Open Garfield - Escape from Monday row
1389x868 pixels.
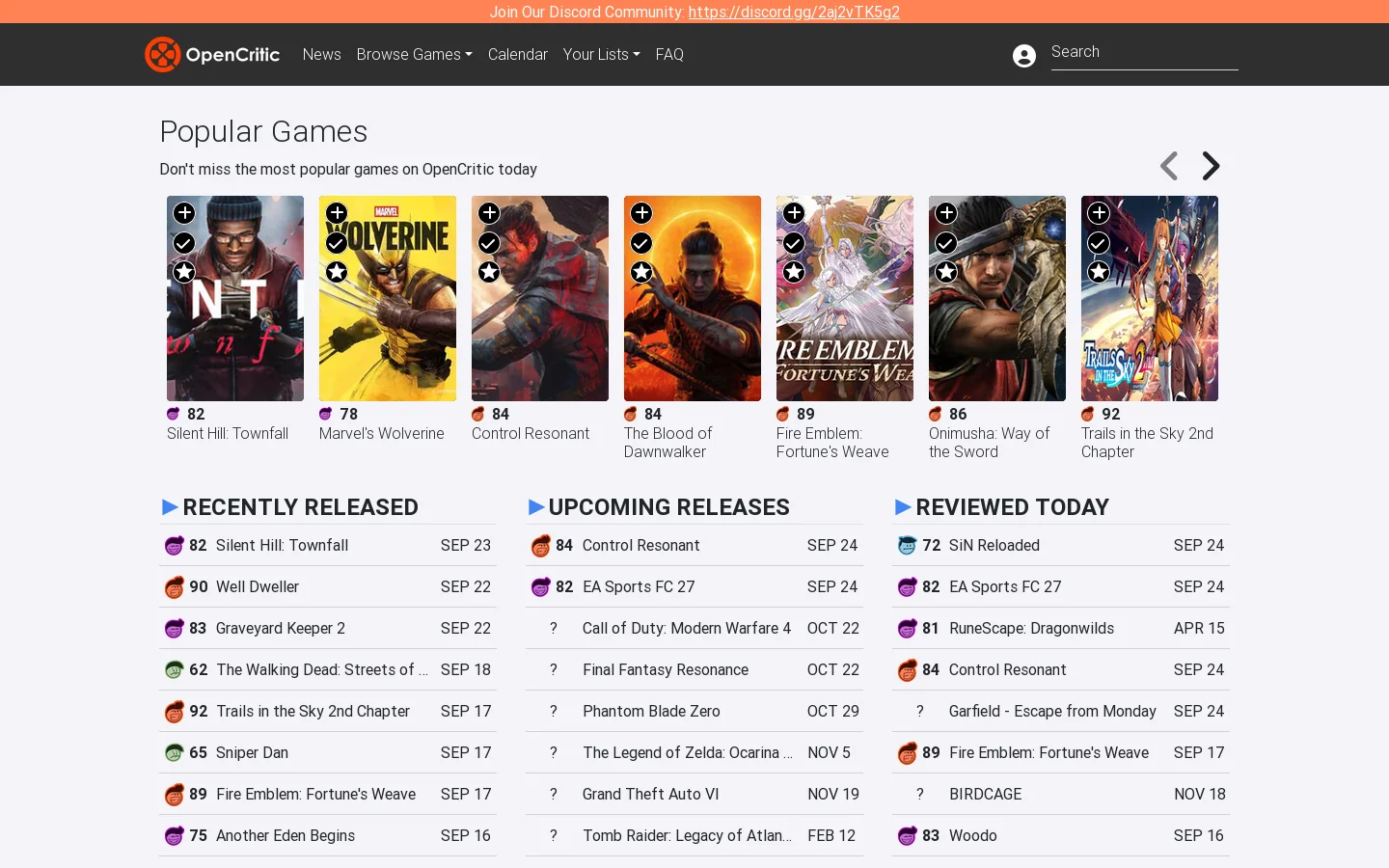[1061, 712]
